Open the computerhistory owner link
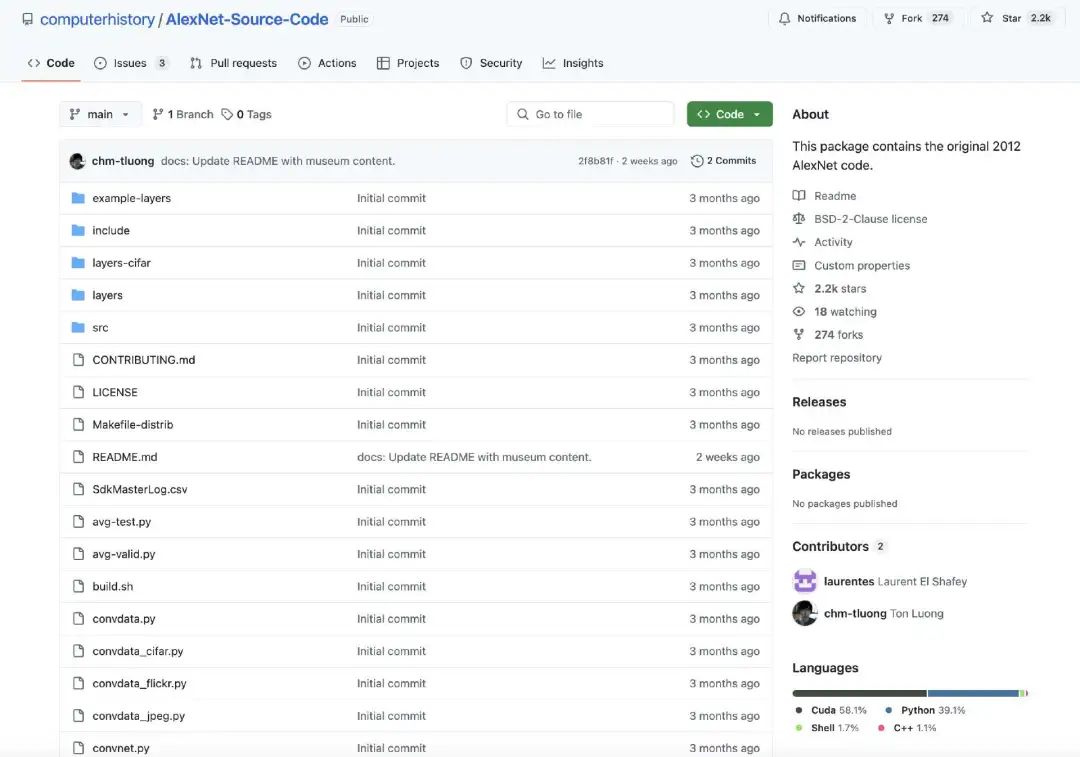 97,19
